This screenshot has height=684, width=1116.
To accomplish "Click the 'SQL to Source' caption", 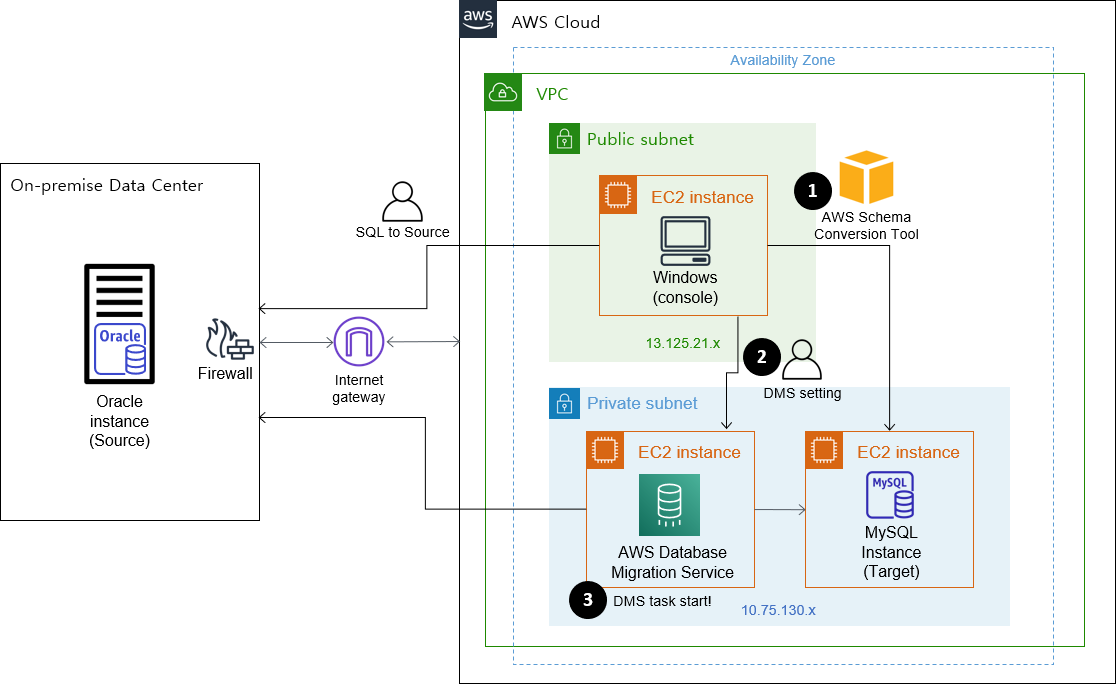I will pos(402,232).
